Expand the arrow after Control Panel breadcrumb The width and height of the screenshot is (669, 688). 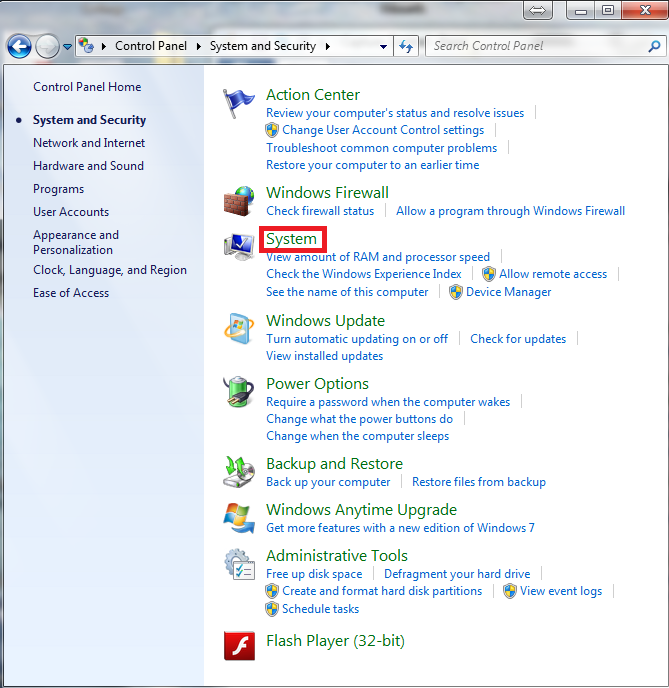tap(199, 46)
